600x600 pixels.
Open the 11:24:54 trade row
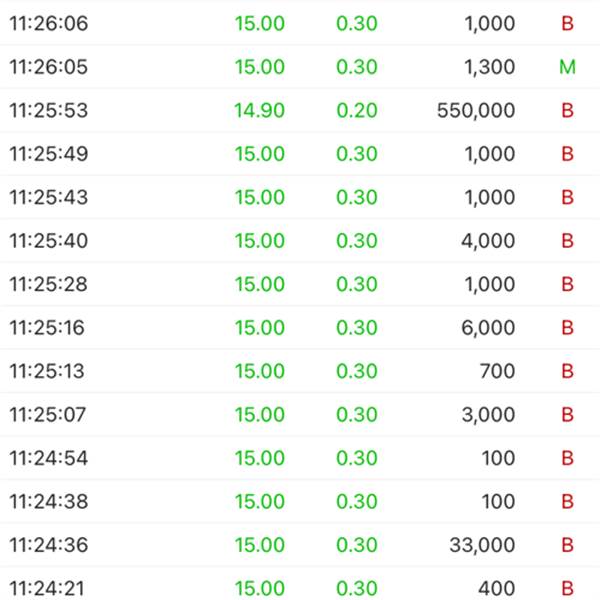coord(300,458)
